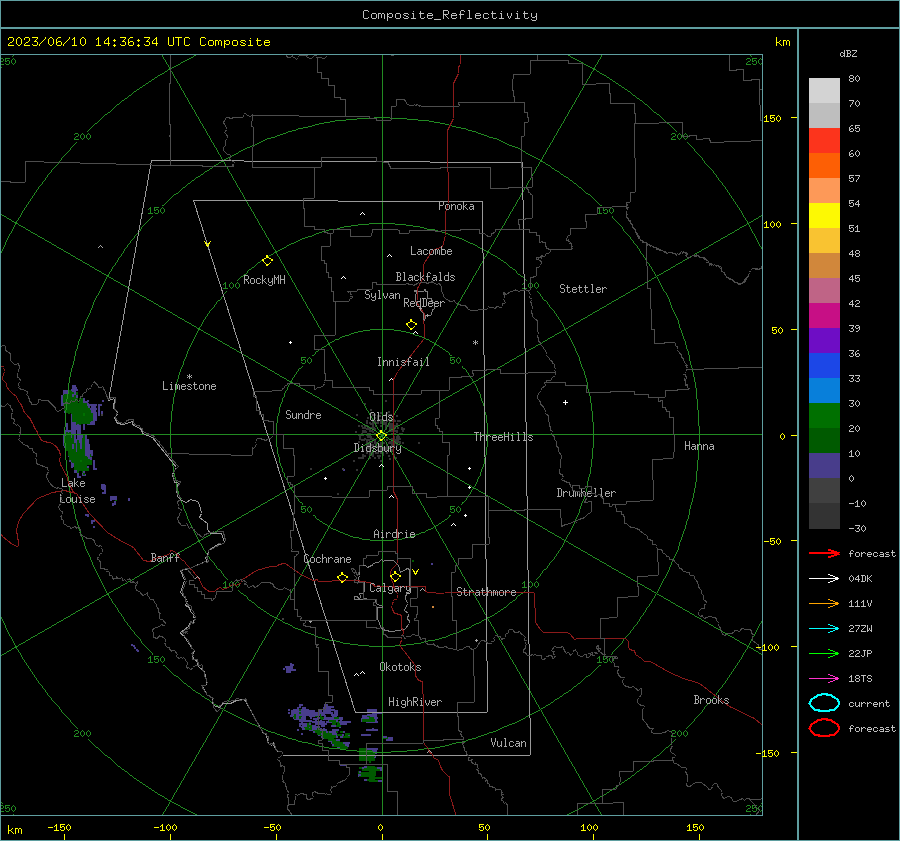Click the Blackfalds town label
900x841 pixels.
tap(425, 277)
